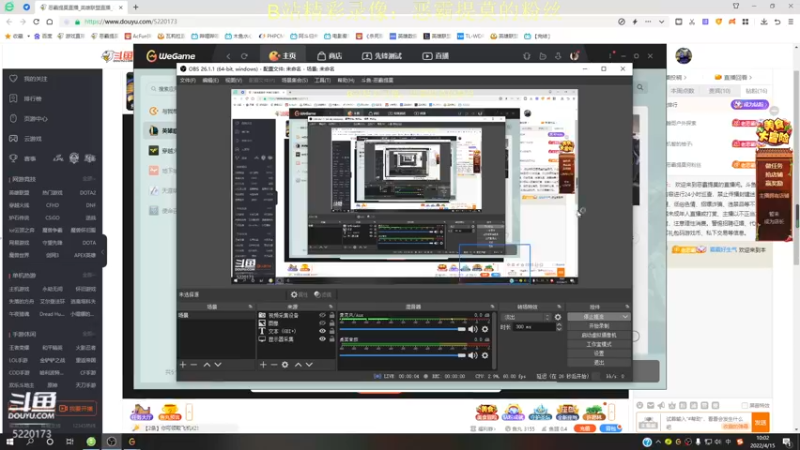Image resolution: width=800 pixels, height=450 pixels.
Task: Open the scene transition type dropdown
Action: 526,317
